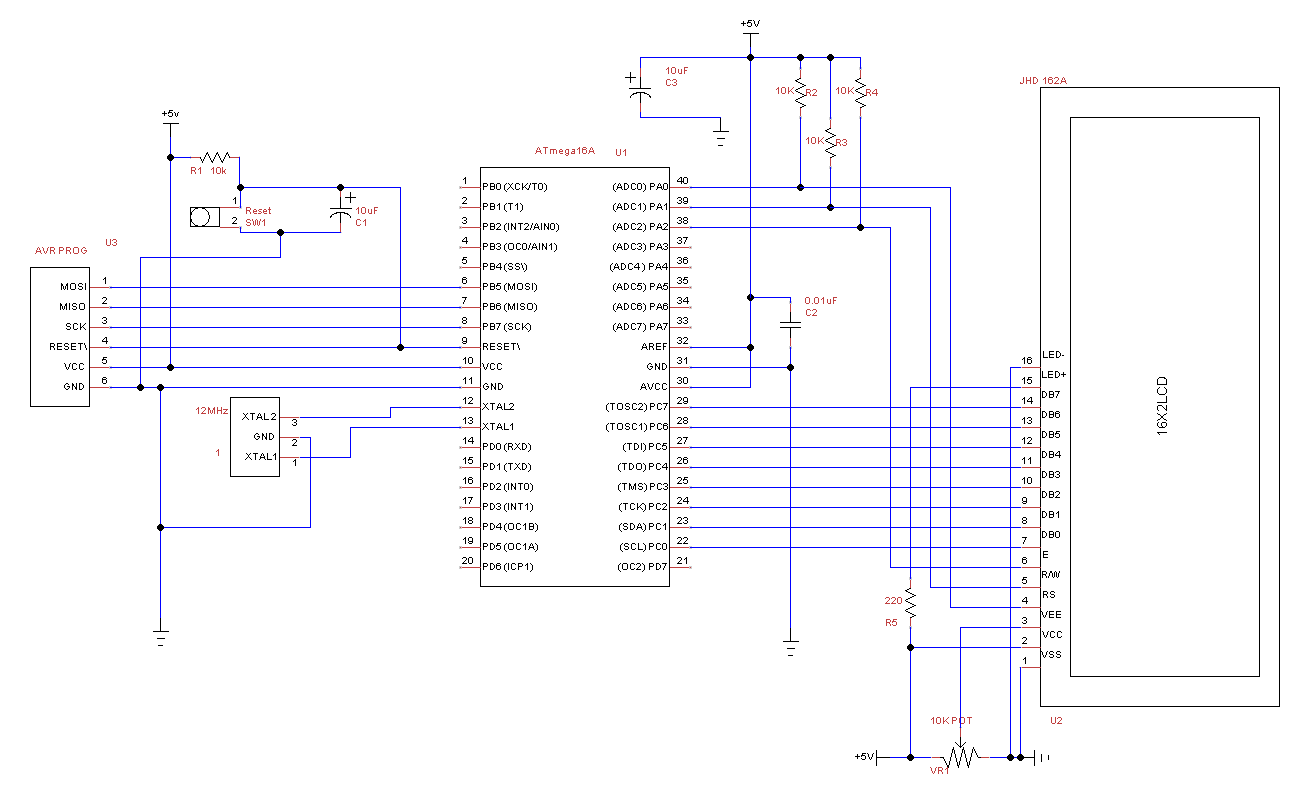Image resolution: width=1311 pixels, height=793 pixels.
Task: Click the (ADC7) PA7 pin label
Action: point(638,327)
